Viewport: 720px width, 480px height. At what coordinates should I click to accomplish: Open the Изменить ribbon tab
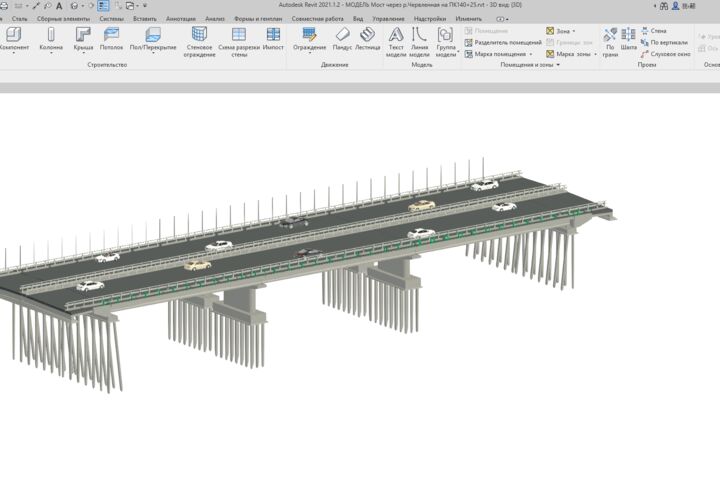click(x=468, y=19)
